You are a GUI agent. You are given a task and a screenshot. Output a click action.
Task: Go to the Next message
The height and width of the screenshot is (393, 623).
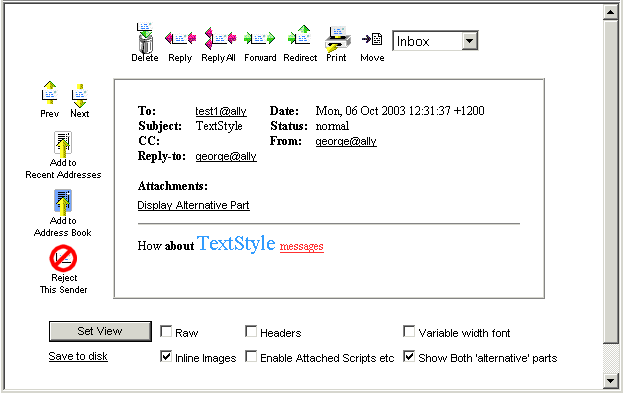pos(79,95)
